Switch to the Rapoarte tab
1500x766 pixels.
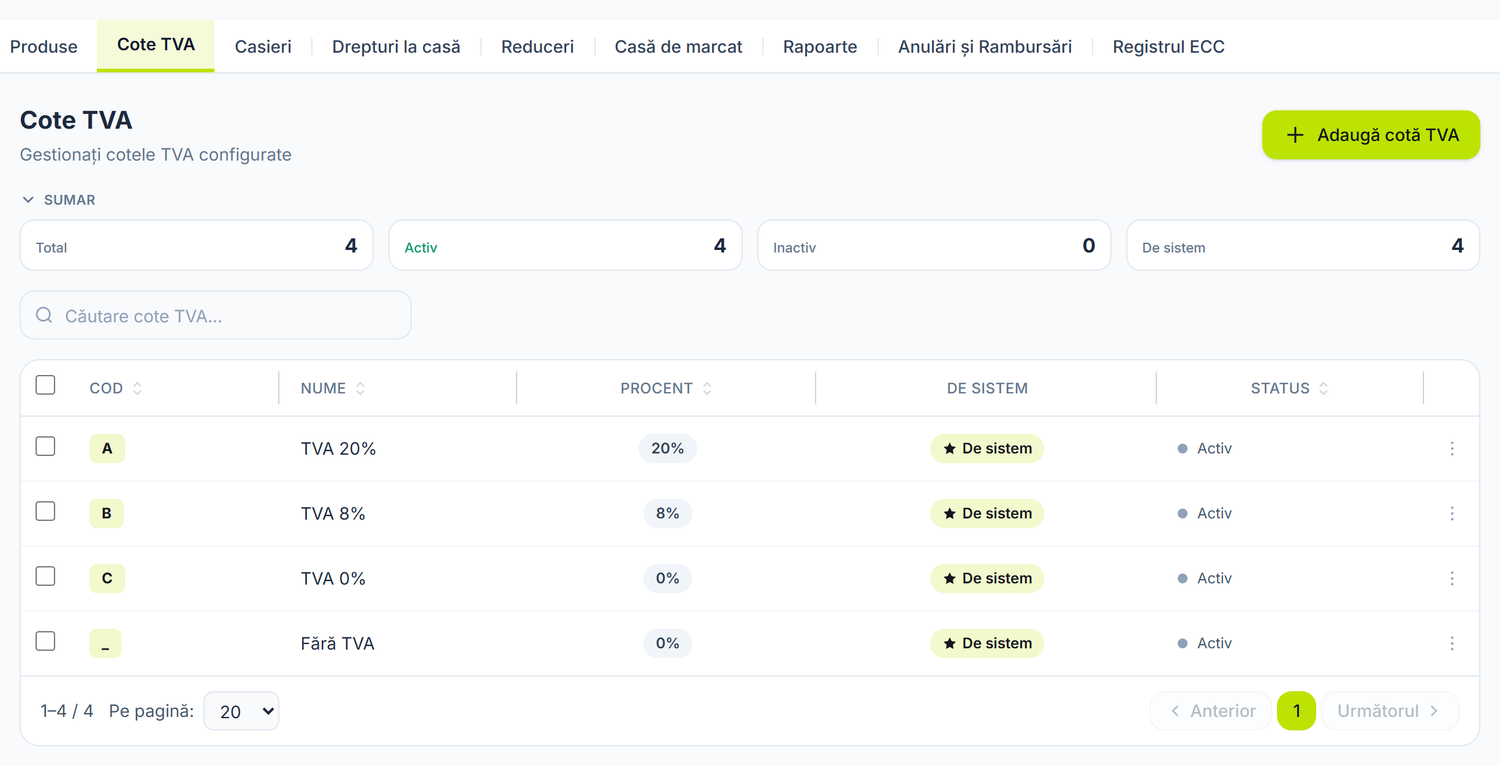[820, 47]
